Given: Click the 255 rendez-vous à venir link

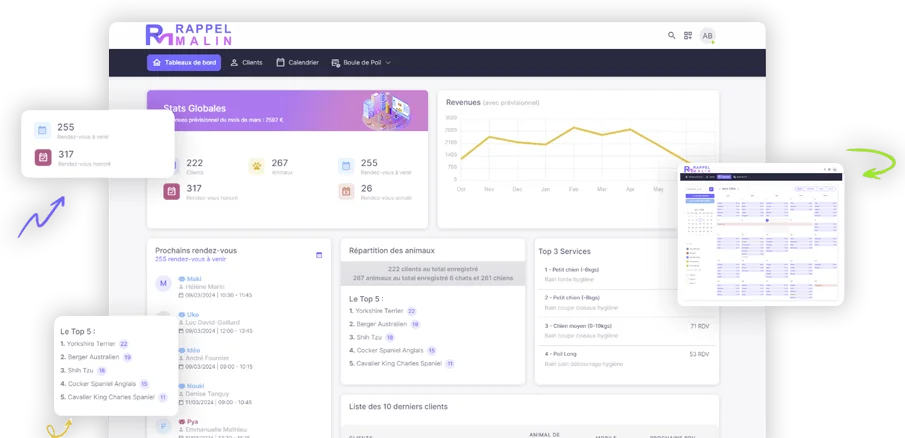Looking at the screenshot, I should 195,259.
